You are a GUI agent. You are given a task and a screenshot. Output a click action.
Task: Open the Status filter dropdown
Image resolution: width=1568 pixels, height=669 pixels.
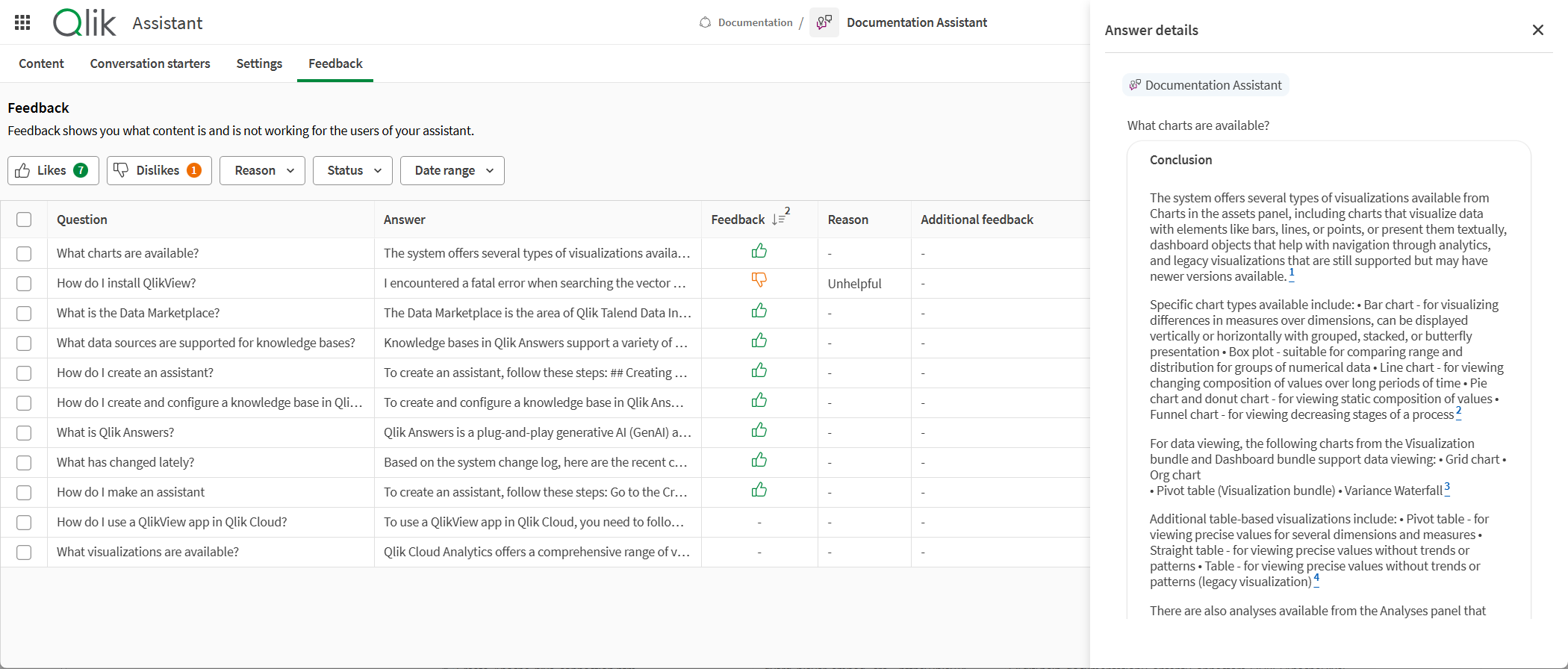click(x=352, y=170)
